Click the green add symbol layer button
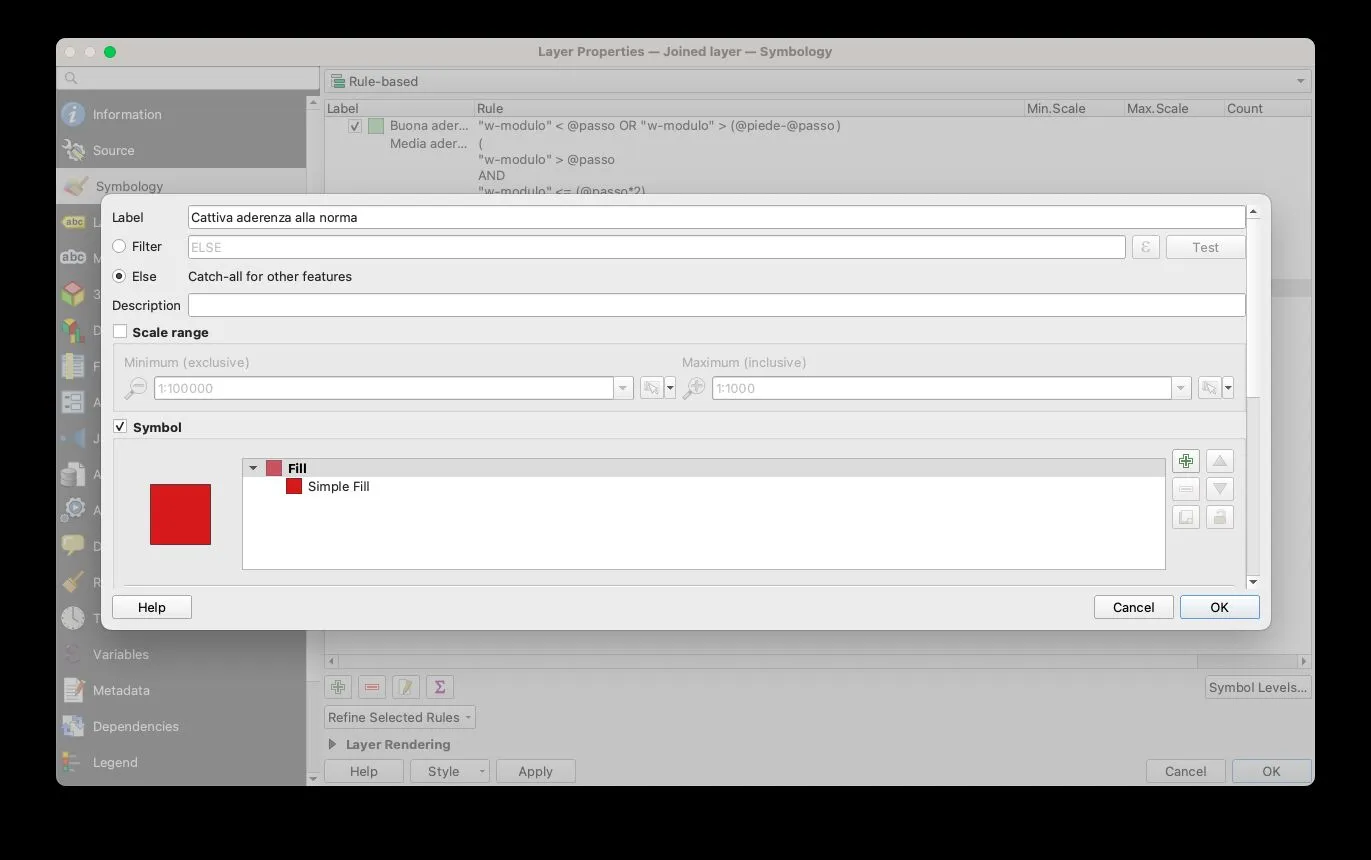The width and height of the screenshot is (1371, 860). (1185, 461)
